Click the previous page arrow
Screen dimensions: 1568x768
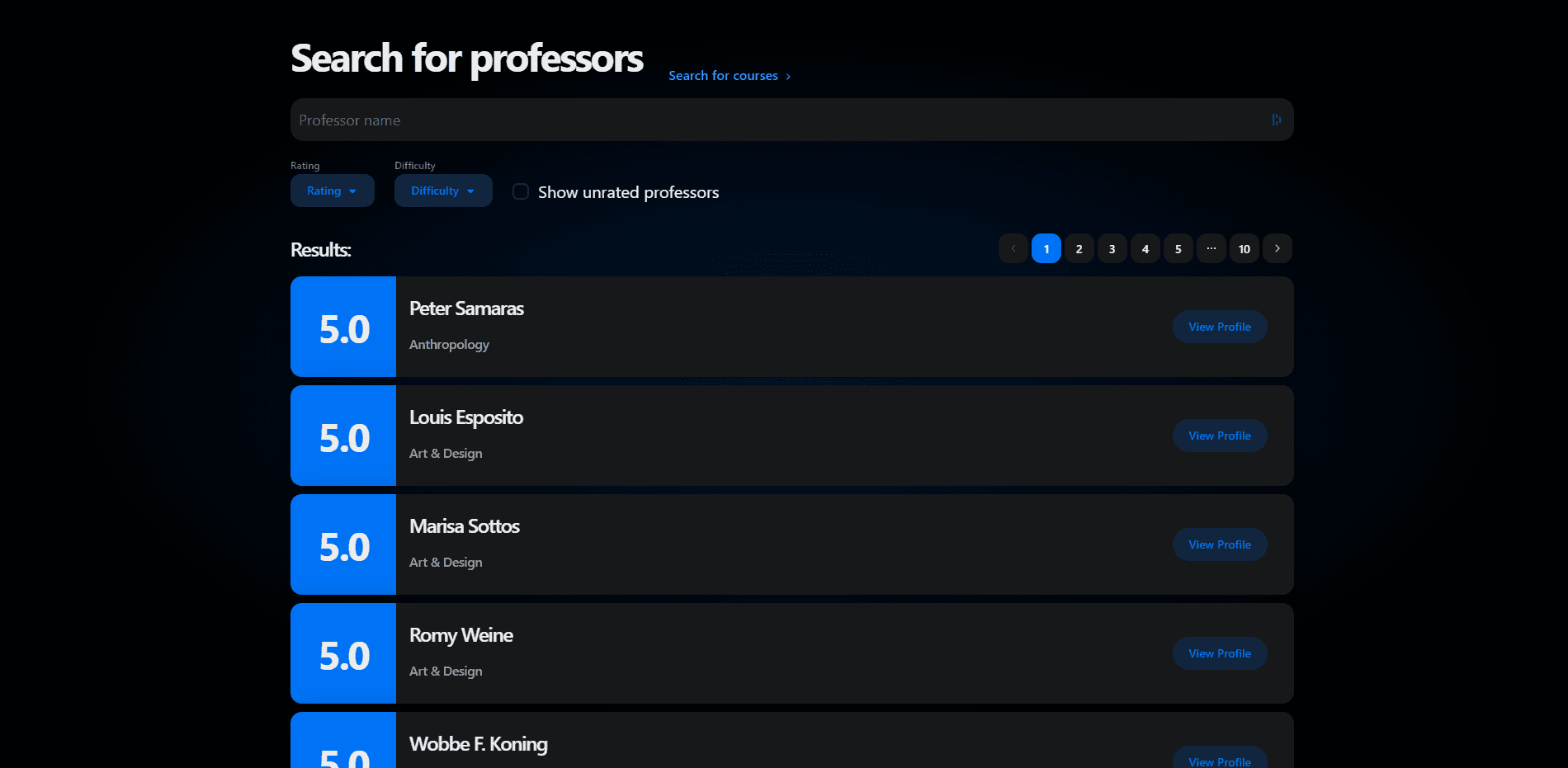click(1013, 248)
